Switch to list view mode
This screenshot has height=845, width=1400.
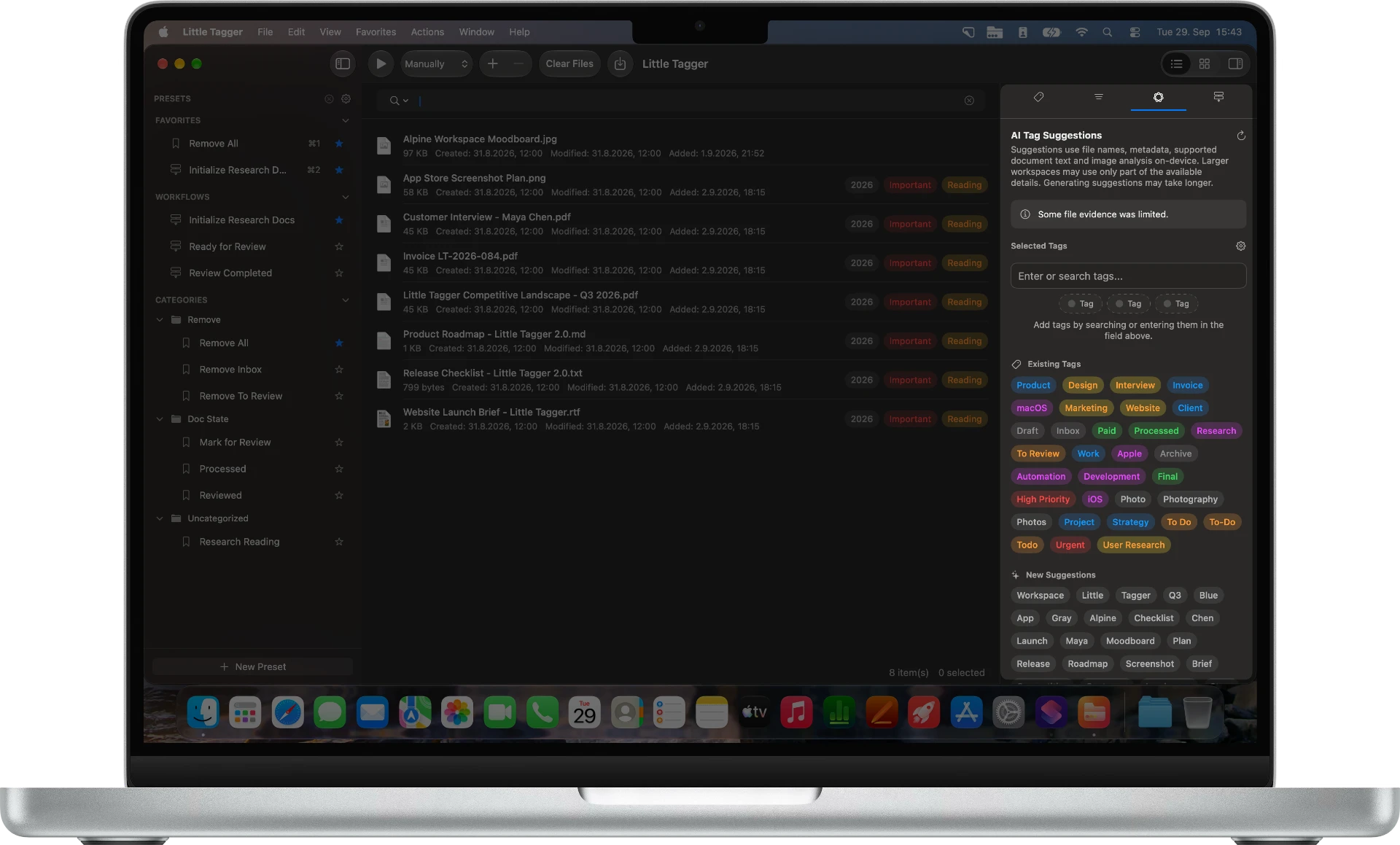point(1176,64)
